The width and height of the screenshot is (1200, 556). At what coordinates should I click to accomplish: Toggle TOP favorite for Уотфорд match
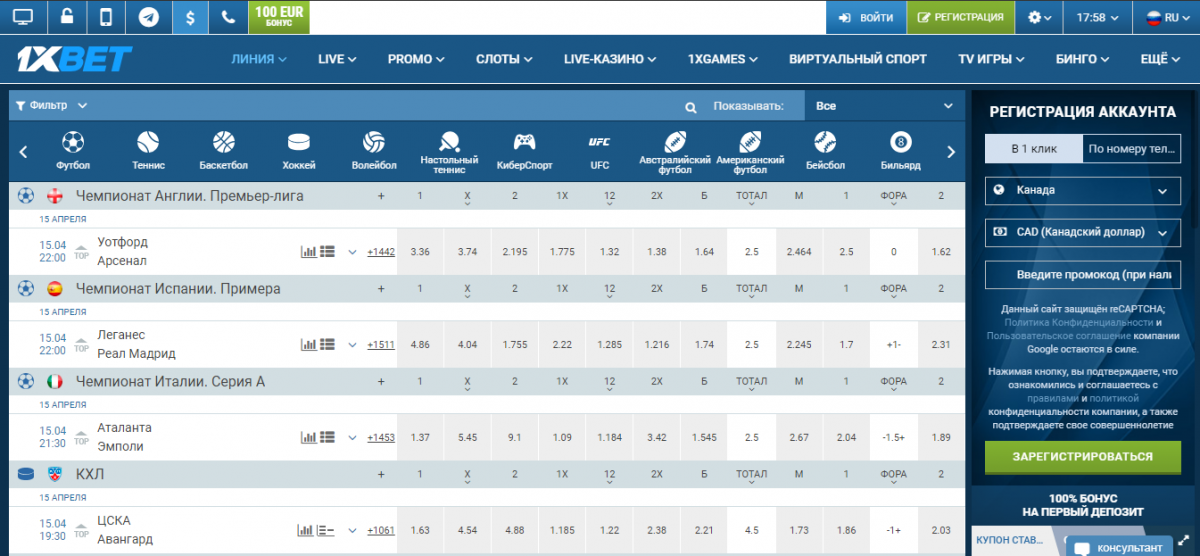(x=82, y=252)
